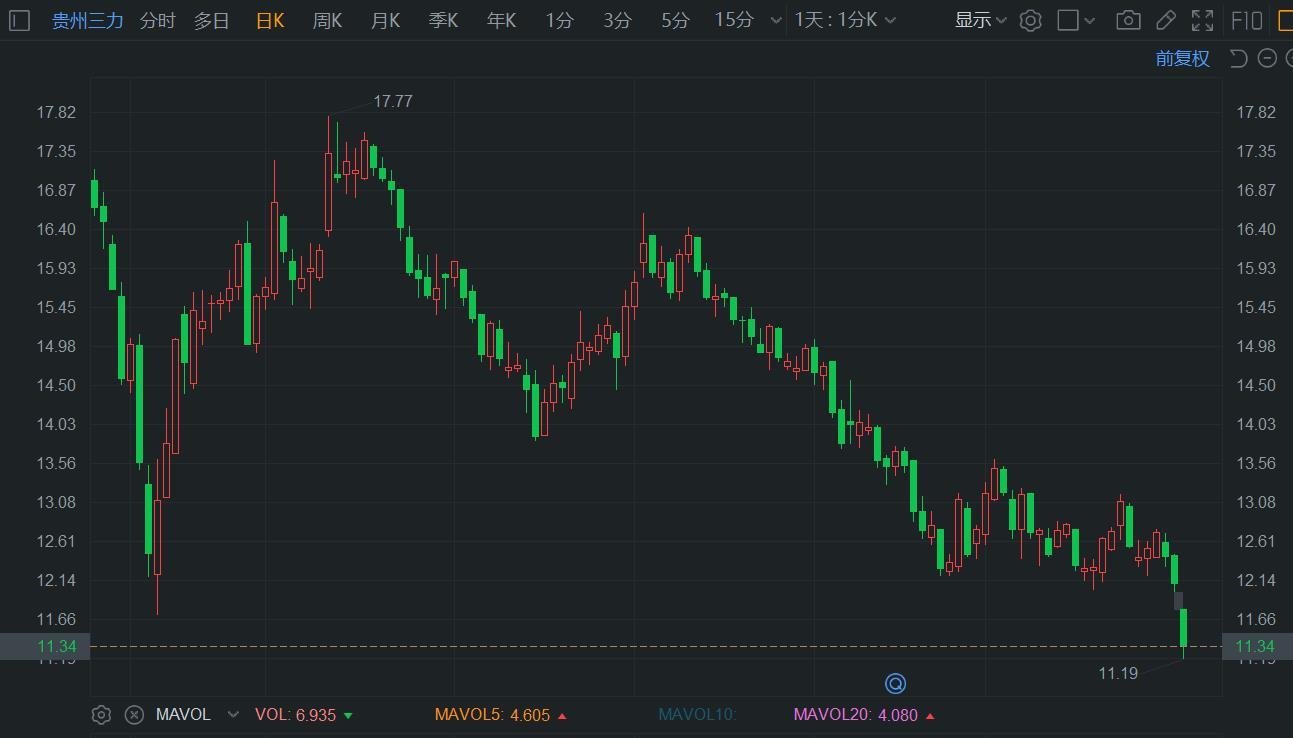The width and height of the screenshot is (1293, 738).
Task: Expand the MAVOL indicator dropdown
Action: click(234, 714)
